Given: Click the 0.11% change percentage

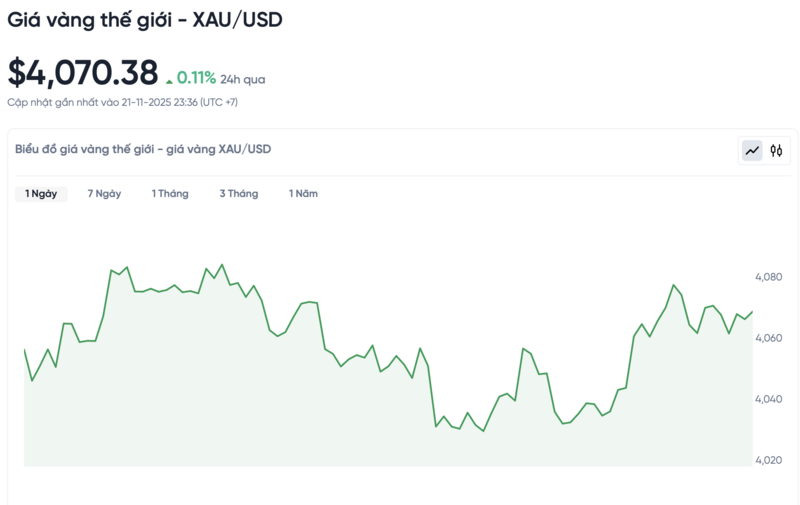Looking at the screenshot, I should click(196, 78).
